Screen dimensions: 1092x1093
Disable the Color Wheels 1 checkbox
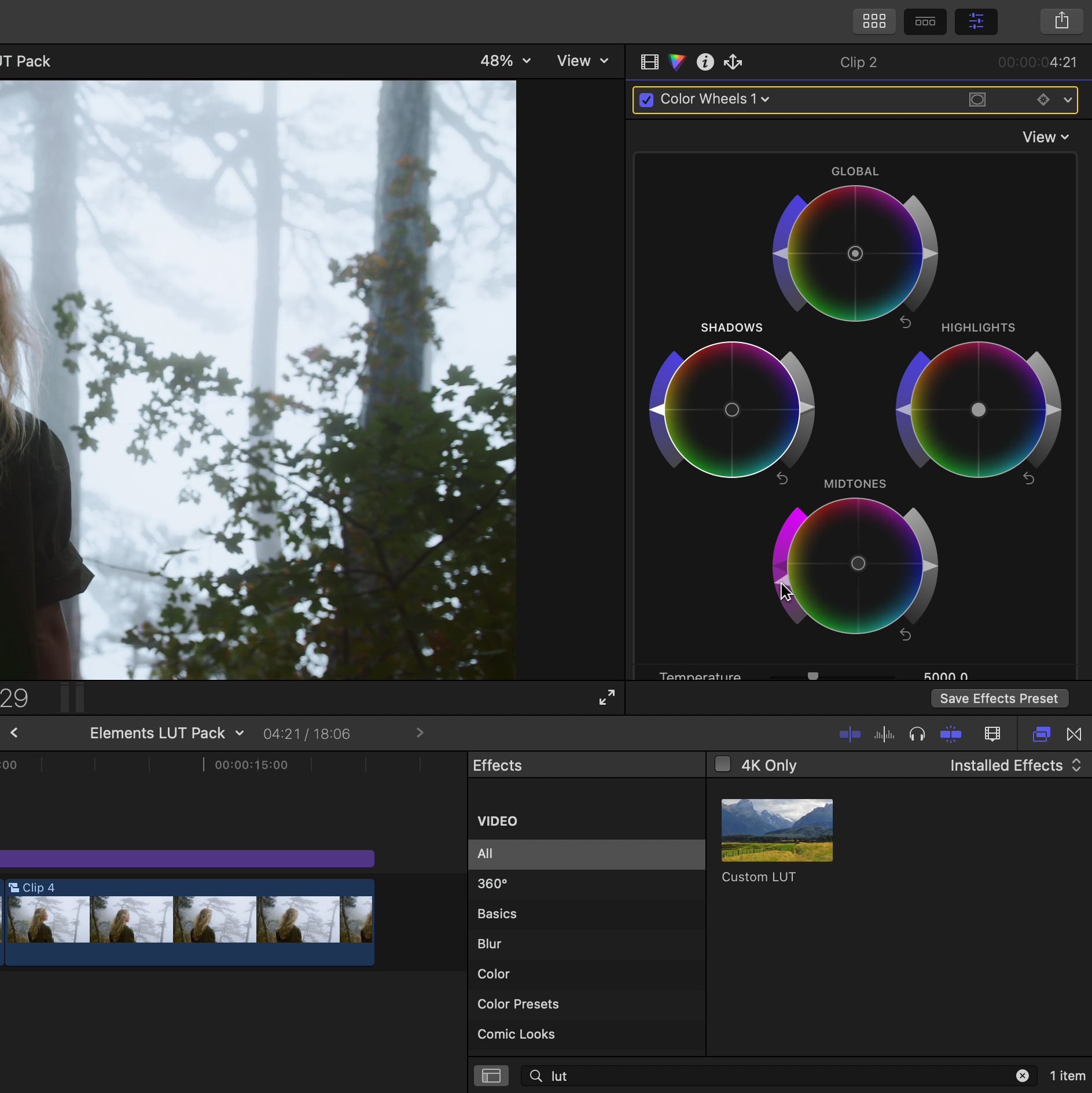pos(646,100)
